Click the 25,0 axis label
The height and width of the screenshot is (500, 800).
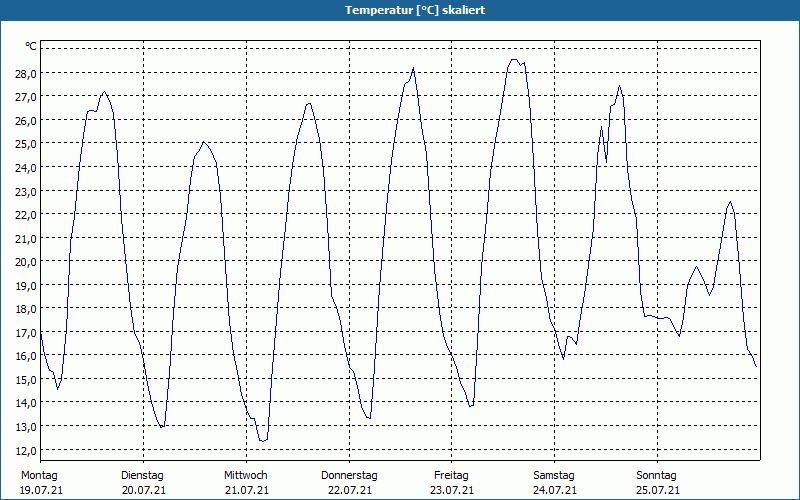(x=26, y=144)
